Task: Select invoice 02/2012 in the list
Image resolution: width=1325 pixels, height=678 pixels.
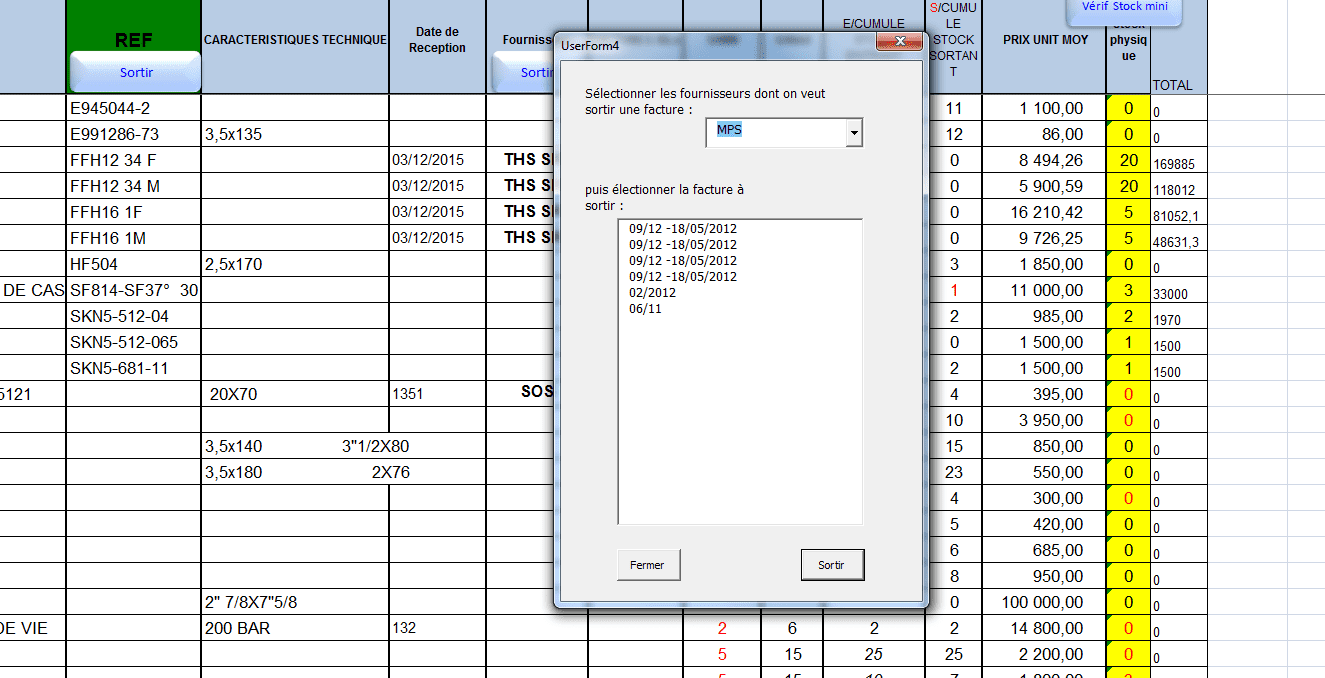Action: pos(652,293)
